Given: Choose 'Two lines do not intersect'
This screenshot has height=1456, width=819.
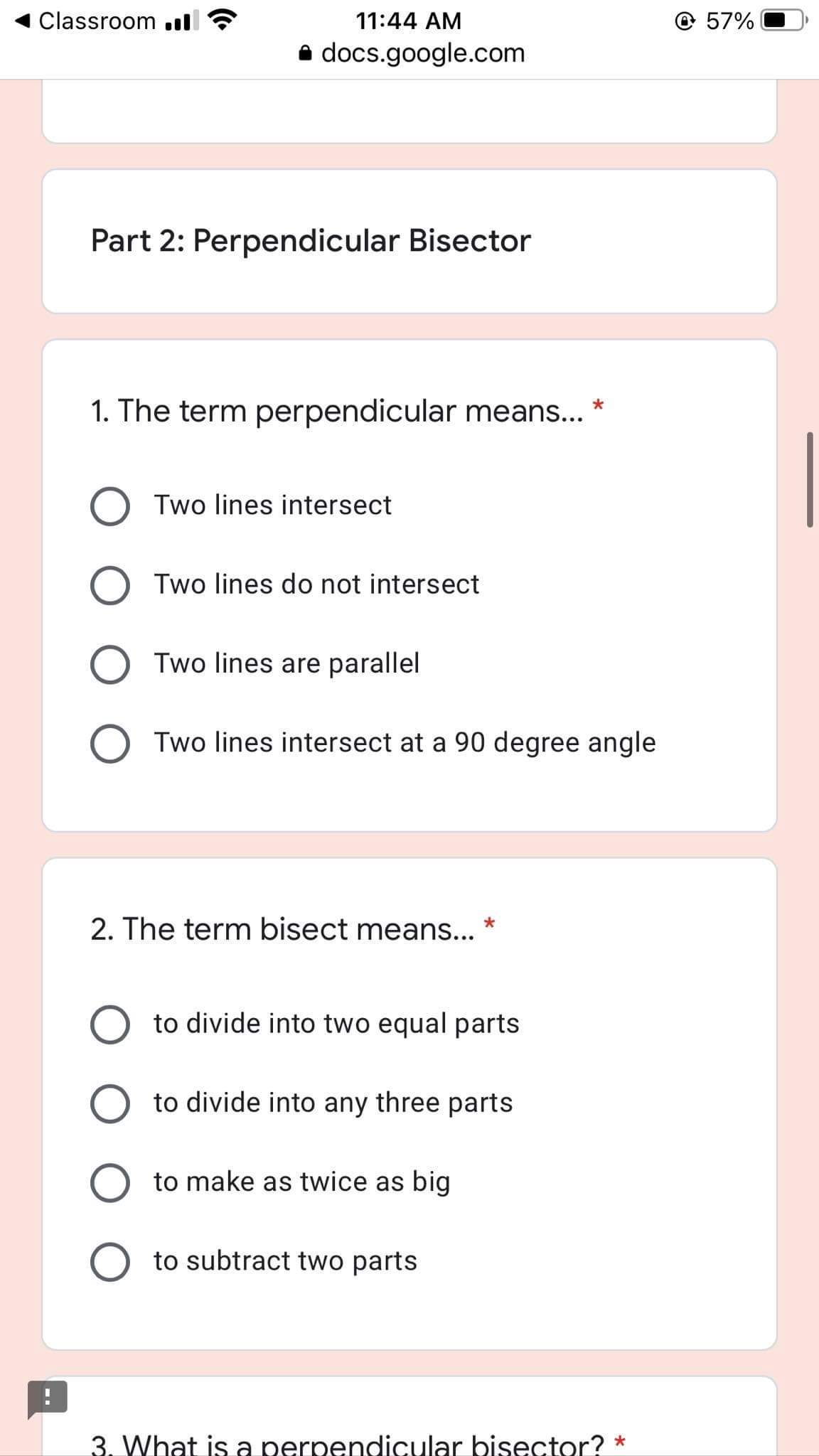Looking at the screenshot, I should (110, 584).
